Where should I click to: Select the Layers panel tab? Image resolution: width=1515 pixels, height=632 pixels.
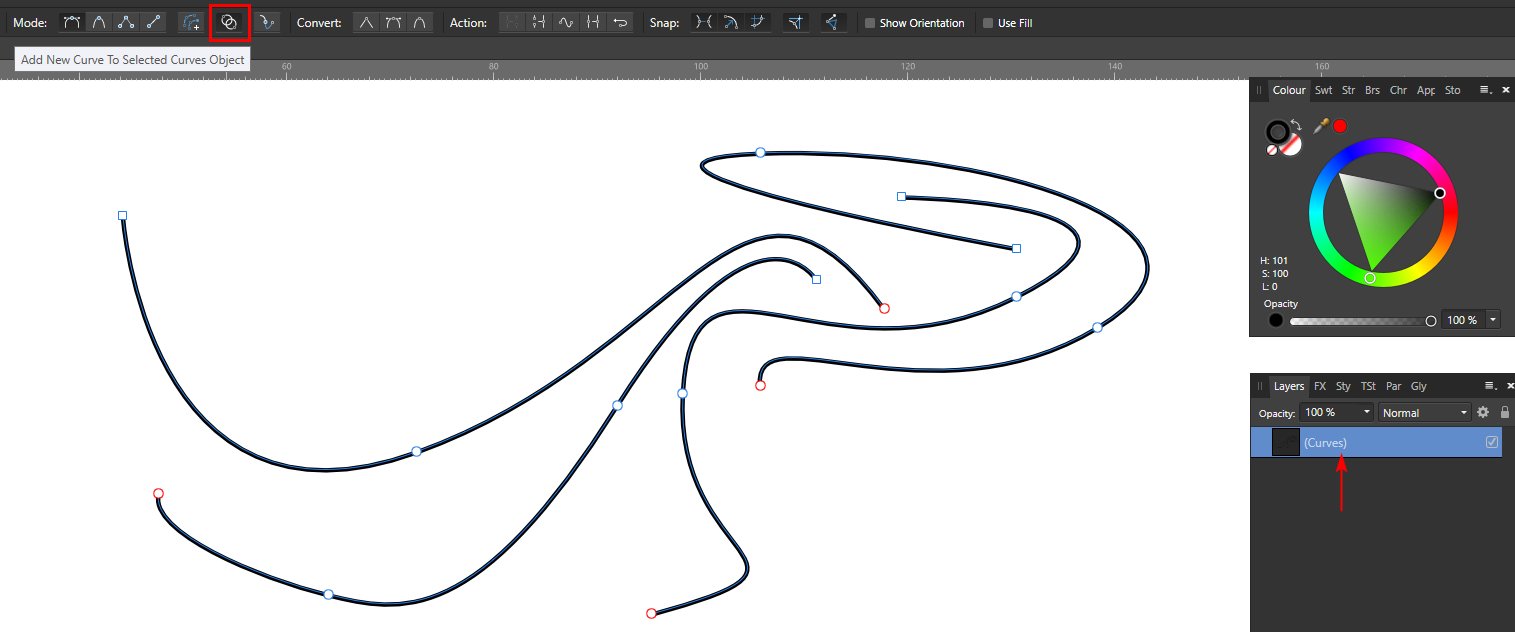tap(1289, 386)
